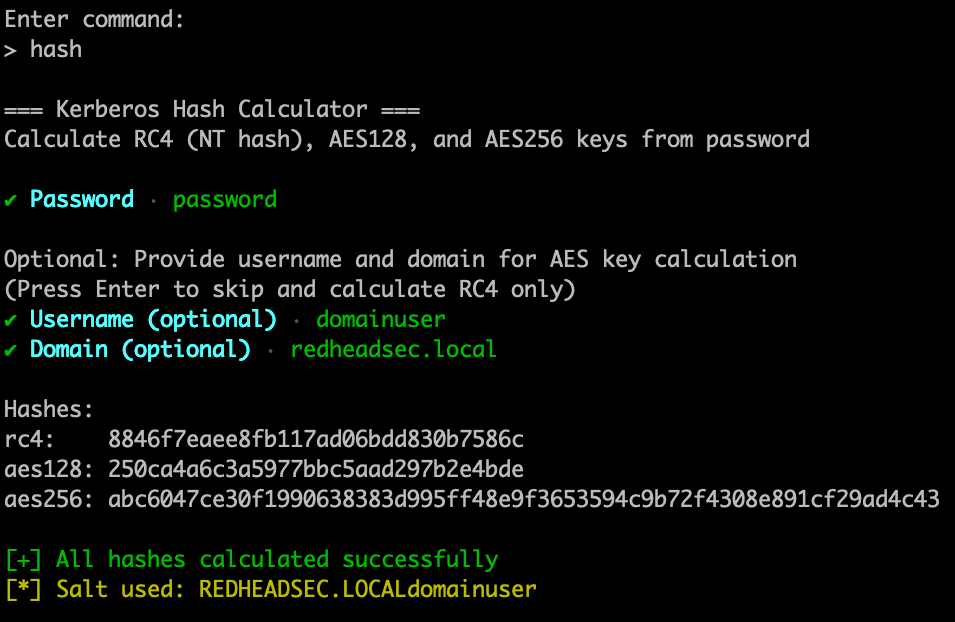955x622 pixels.
Task: Click the rc4 hash value
Action: pos(316,439)
